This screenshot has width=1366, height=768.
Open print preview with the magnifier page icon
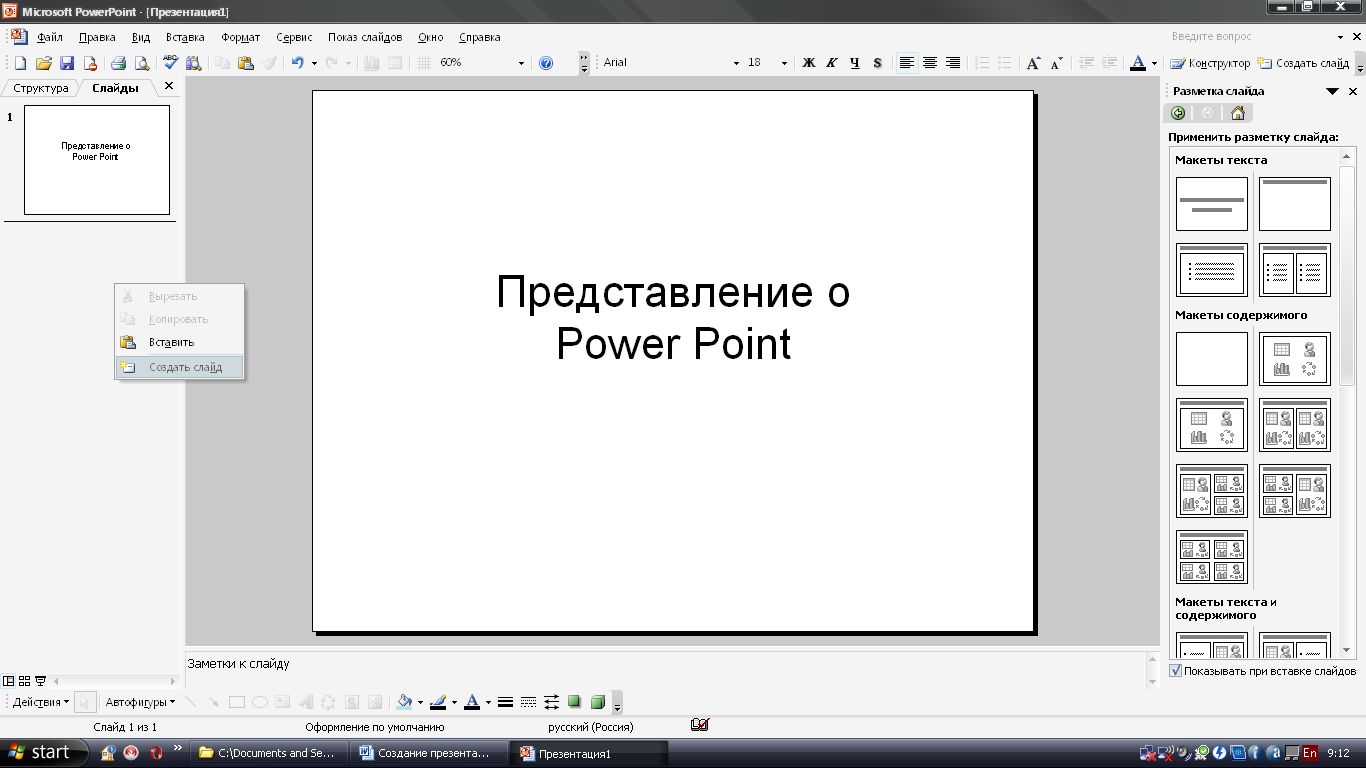pyautogui.click(x=141, y=63)
